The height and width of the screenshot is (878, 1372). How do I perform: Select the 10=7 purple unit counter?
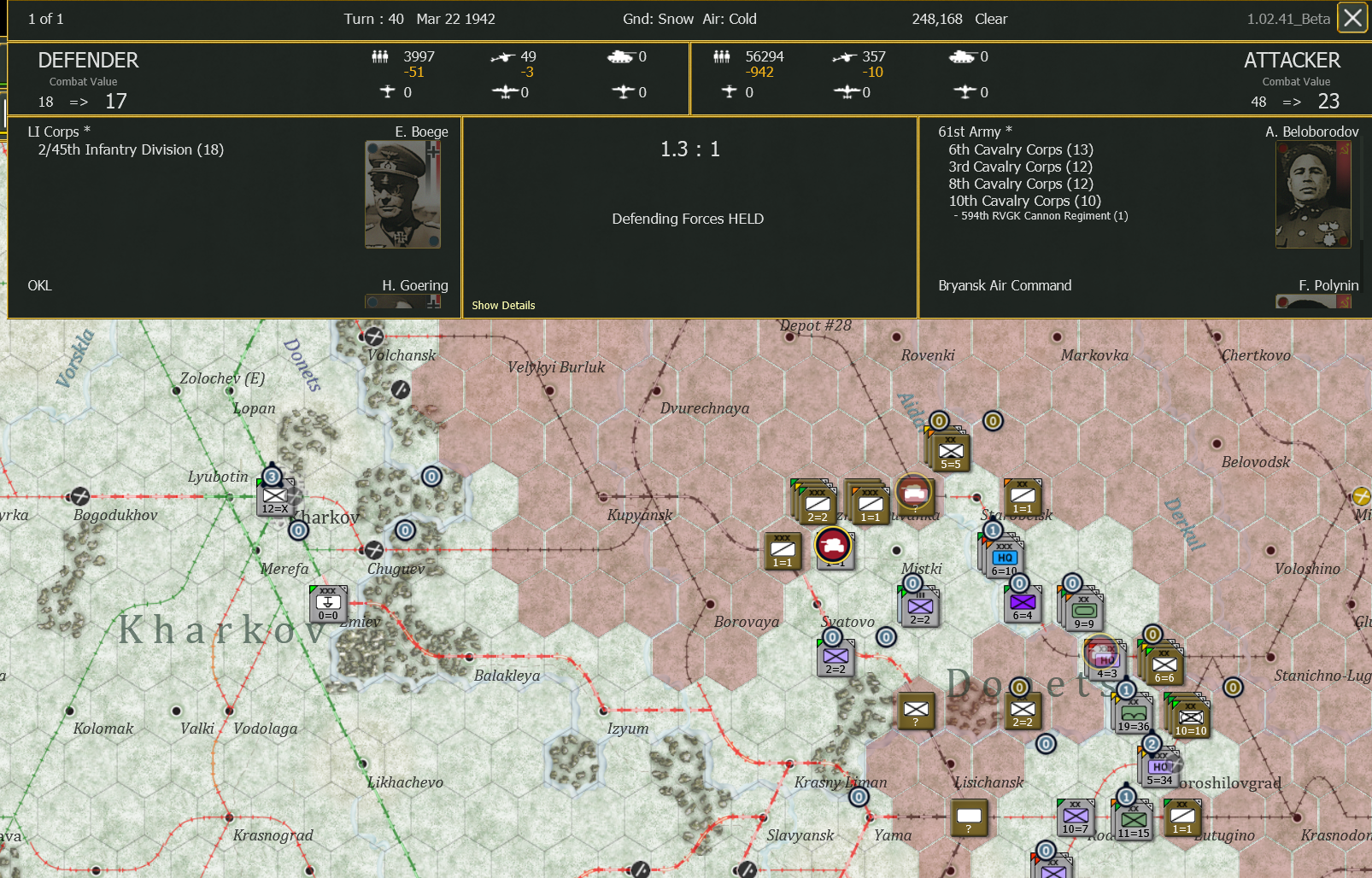pos(1075,817)
